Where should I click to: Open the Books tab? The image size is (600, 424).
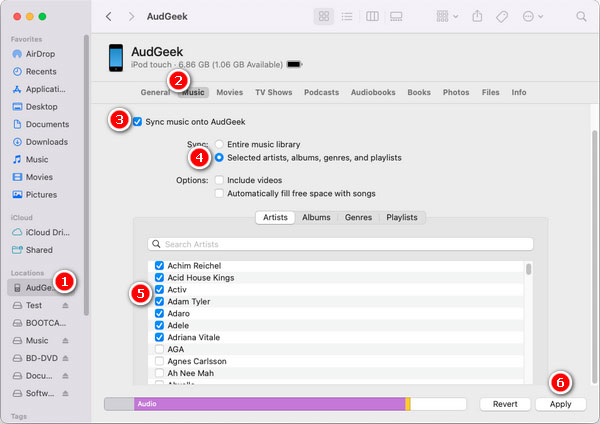tap(419, 92)
